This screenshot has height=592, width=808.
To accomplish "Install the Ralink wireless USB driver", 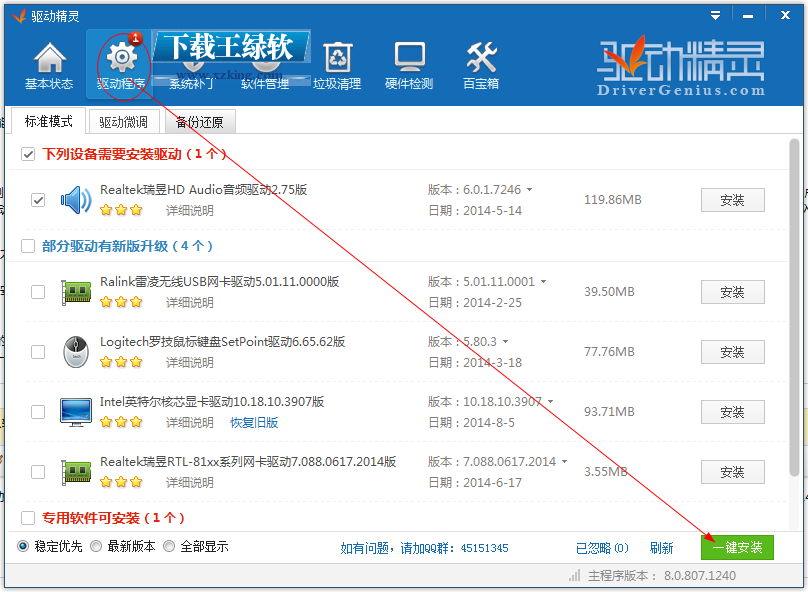I will 732,292.
